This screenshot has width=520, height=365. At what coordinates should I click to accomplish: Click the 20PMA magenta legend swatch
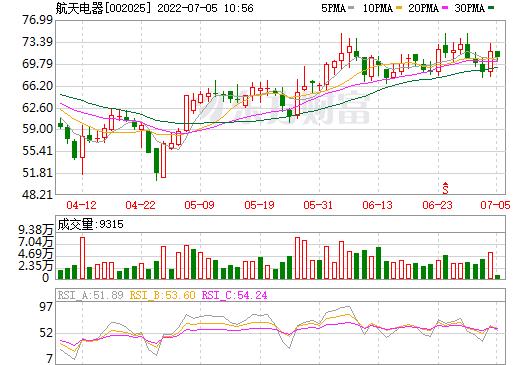click(445, 8)
